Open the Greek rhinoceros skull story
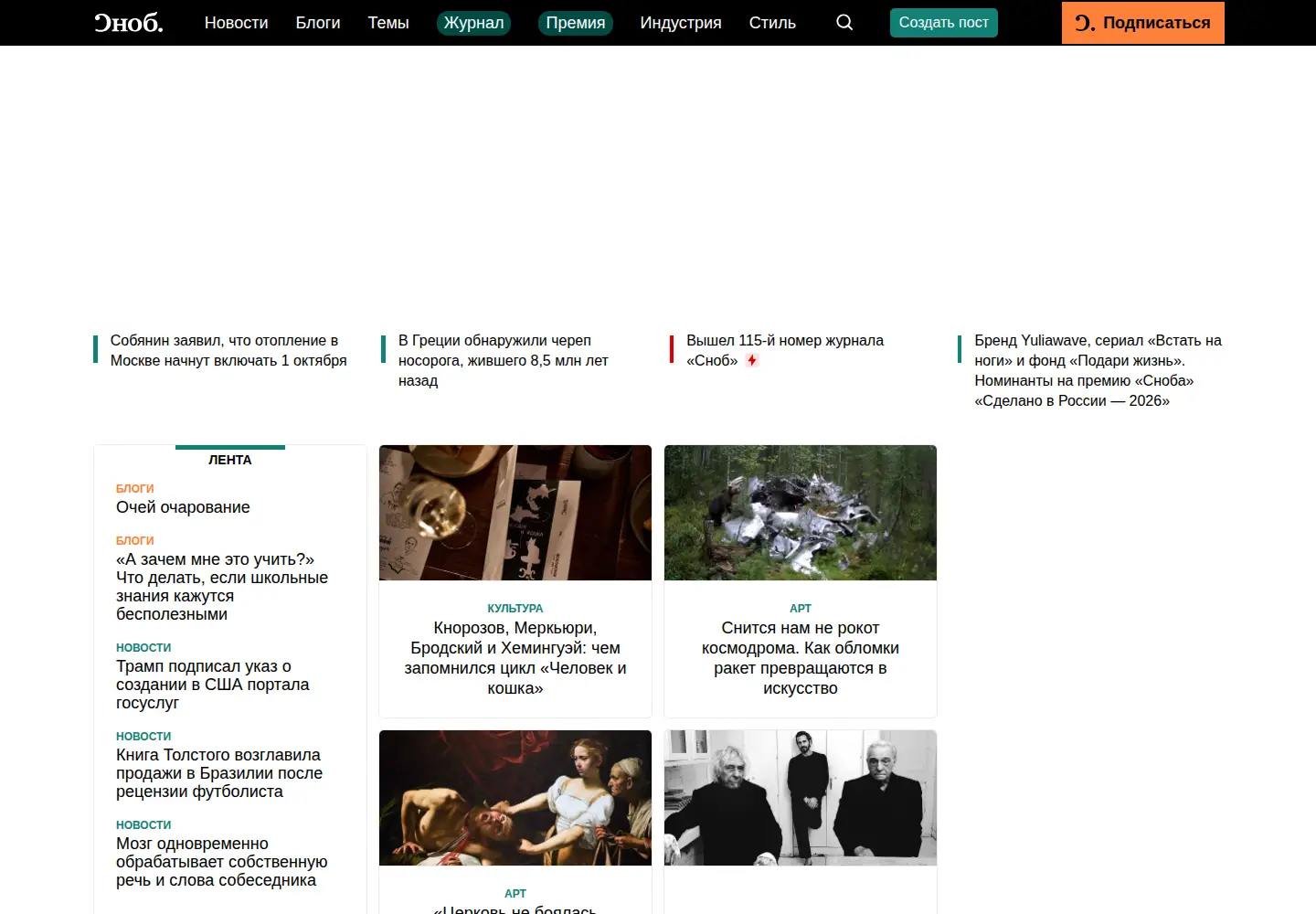The height and width of the screenshot is (914, 1316). 504,361
